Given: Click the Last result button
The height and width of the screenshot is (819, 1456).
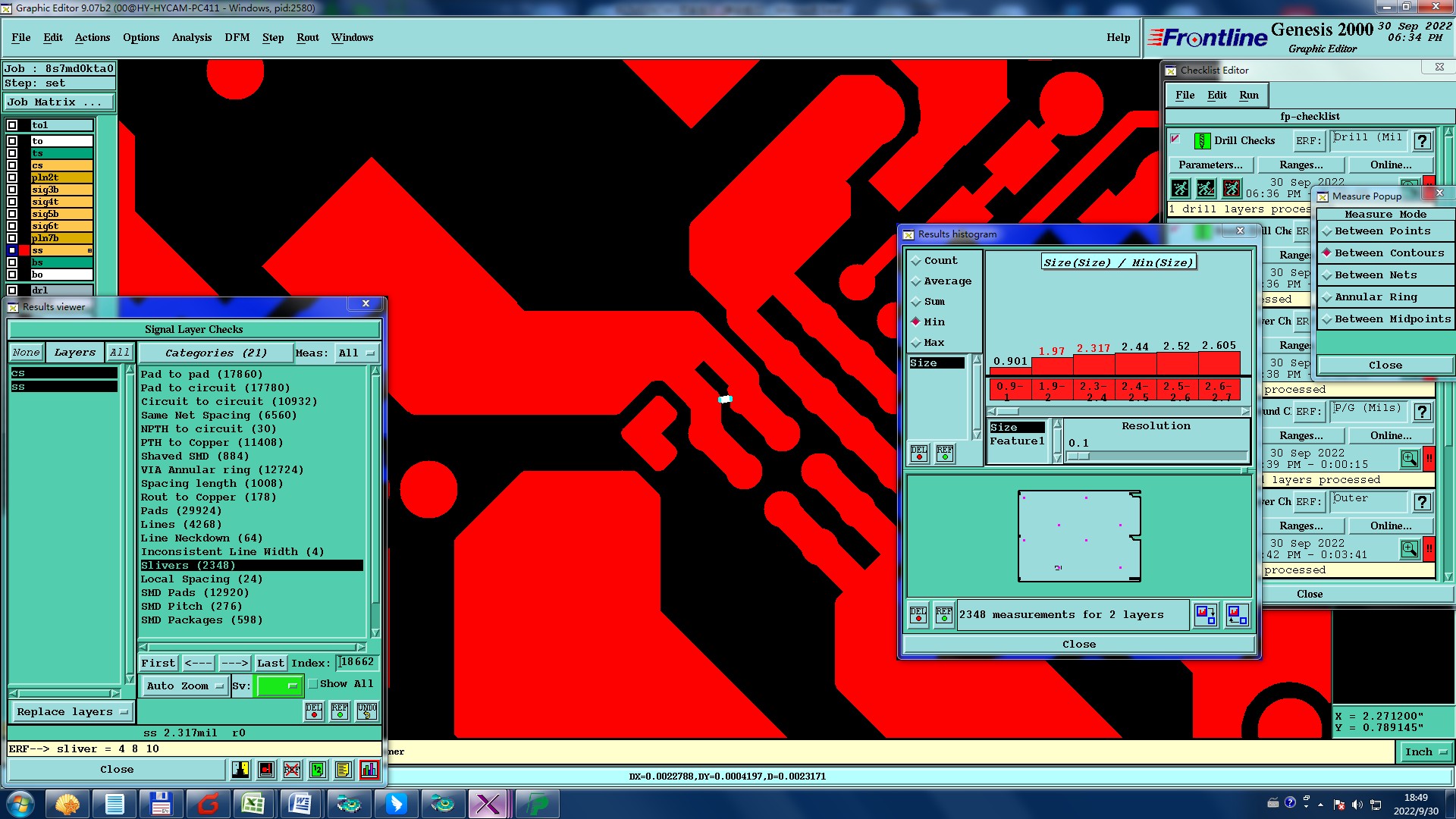Looking at the screenshot, I should coord(270,664).
